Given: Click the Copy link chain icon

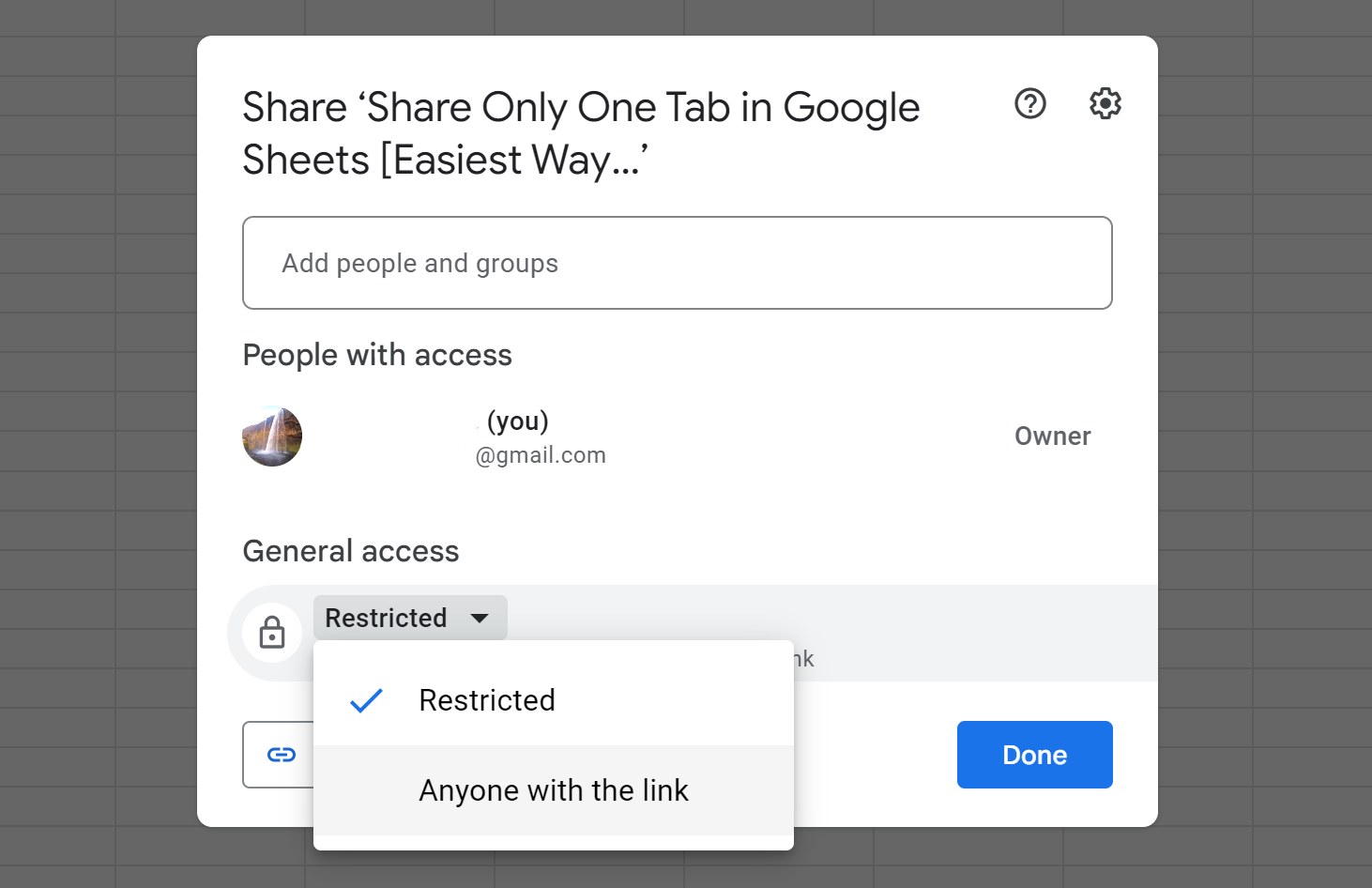Looking at the screenshot, I should pyautogui.click(x=281, y=754).
